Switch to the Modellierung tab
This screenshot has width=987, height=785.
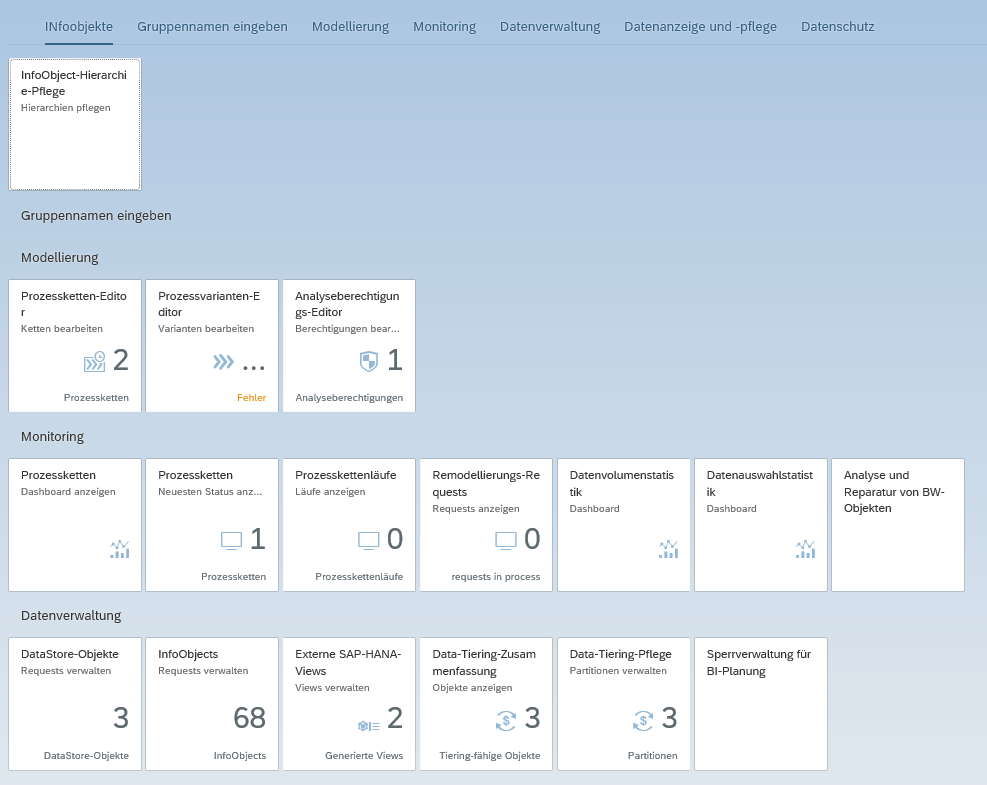click(x=350, y=26)
